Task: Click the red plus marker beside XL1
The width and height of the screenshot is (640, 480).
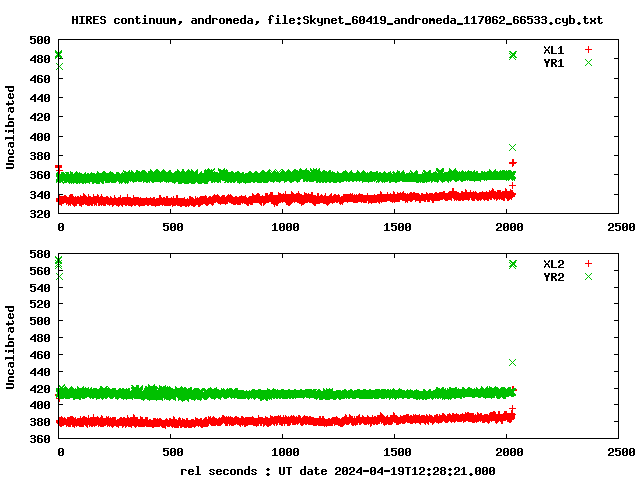Action: click(x=588, y=49)
